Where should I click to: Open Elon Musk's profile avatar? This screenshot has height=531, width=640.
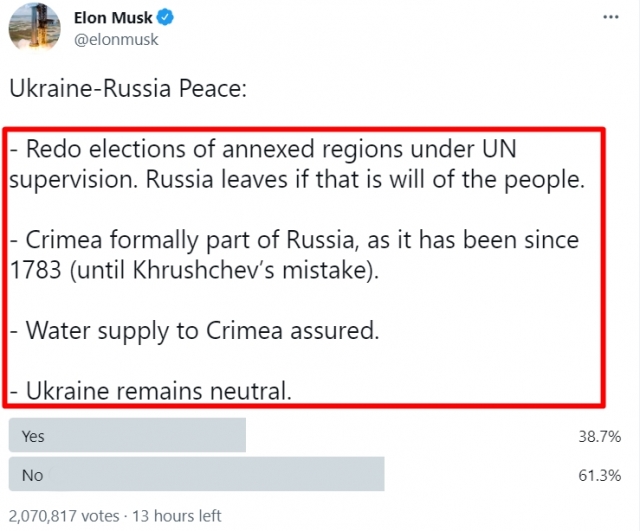click(35, 28)
